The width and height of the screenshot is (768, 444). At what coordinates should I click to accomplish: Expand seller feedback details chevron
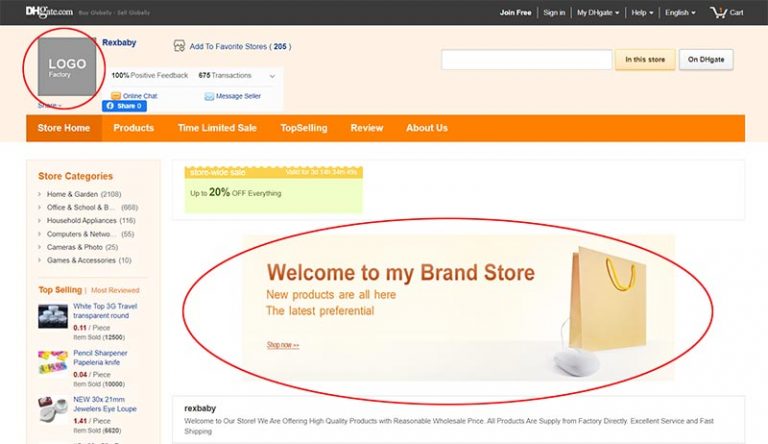(272, 76)
